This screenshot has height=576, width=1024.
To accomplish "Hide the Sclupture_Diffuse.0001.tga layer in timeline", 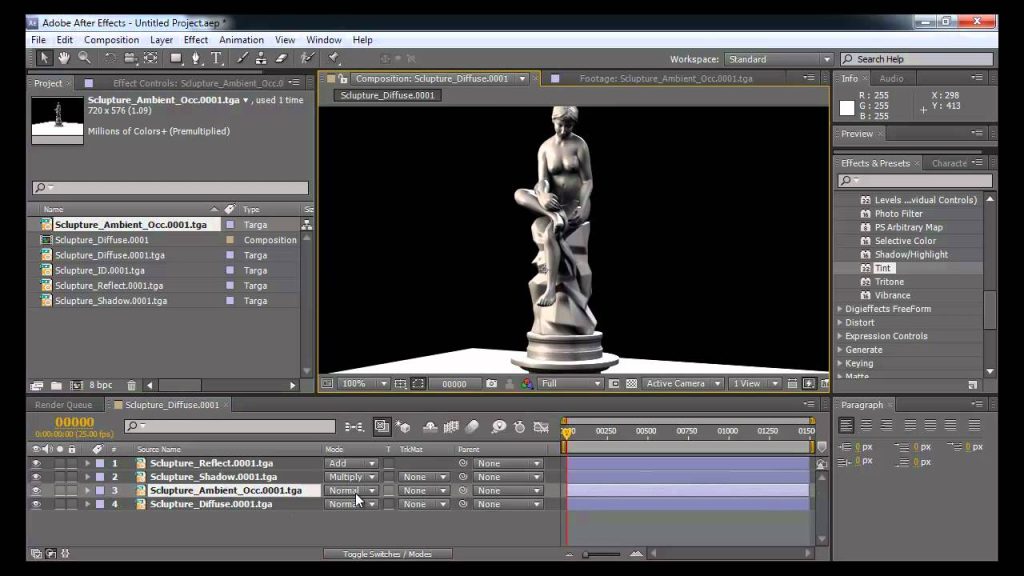I will click(36, 504).
